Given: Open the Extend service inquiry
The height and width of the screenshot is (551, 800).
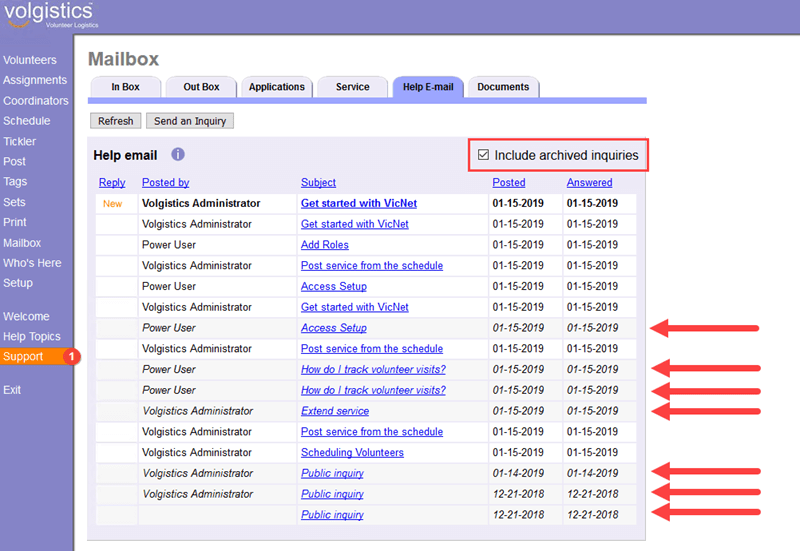Looking at the screenshot, I should tap(335, 411).
